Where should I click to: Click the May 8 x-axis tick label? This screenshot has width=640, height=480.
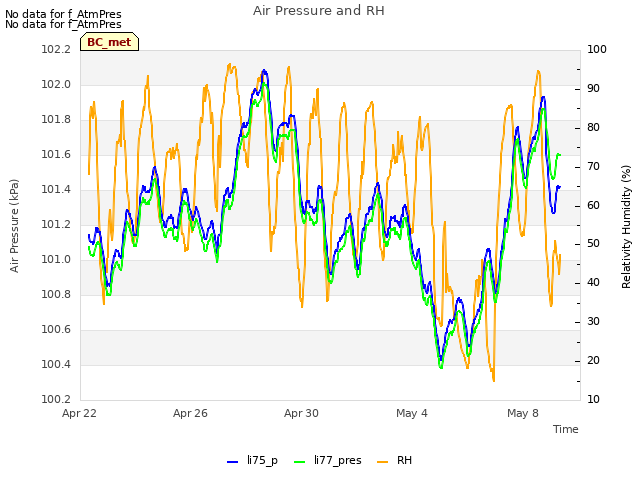523,413
